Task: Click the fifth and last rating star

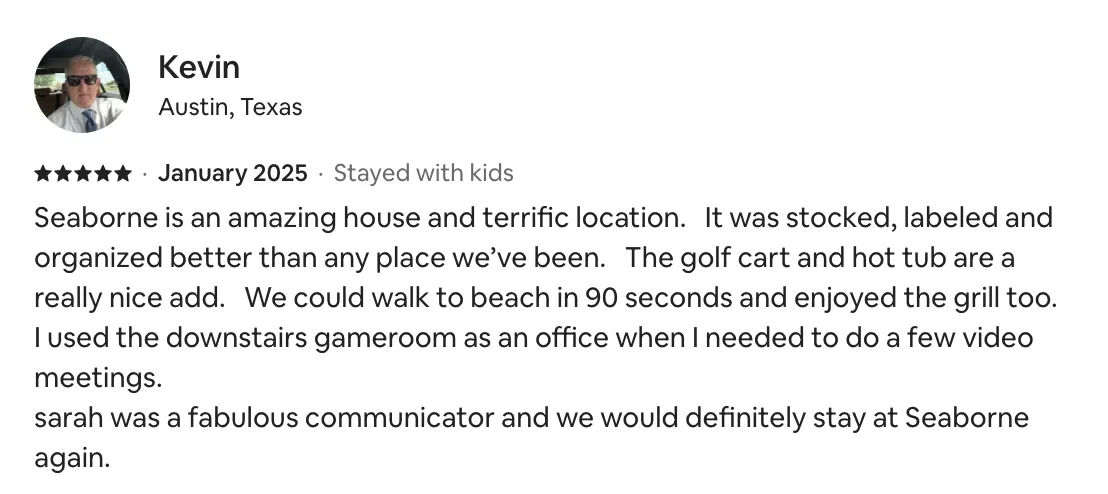Action: tap(122, 174)
